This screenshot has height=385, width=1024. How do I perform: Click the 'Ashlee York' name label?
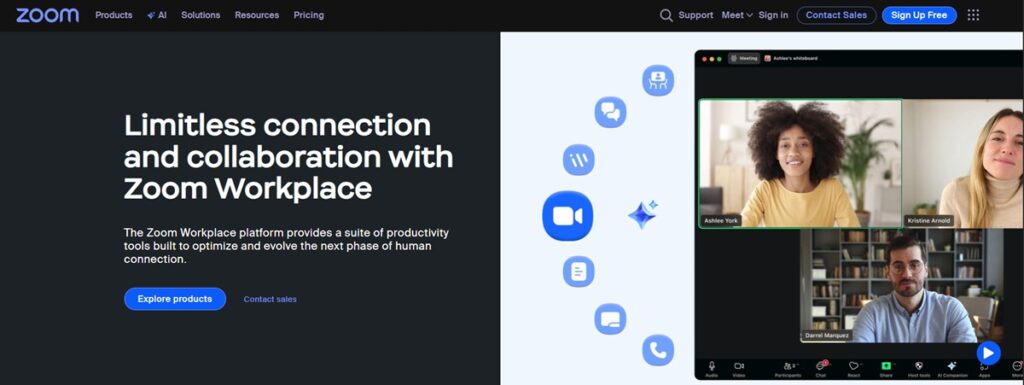[721, 221]
